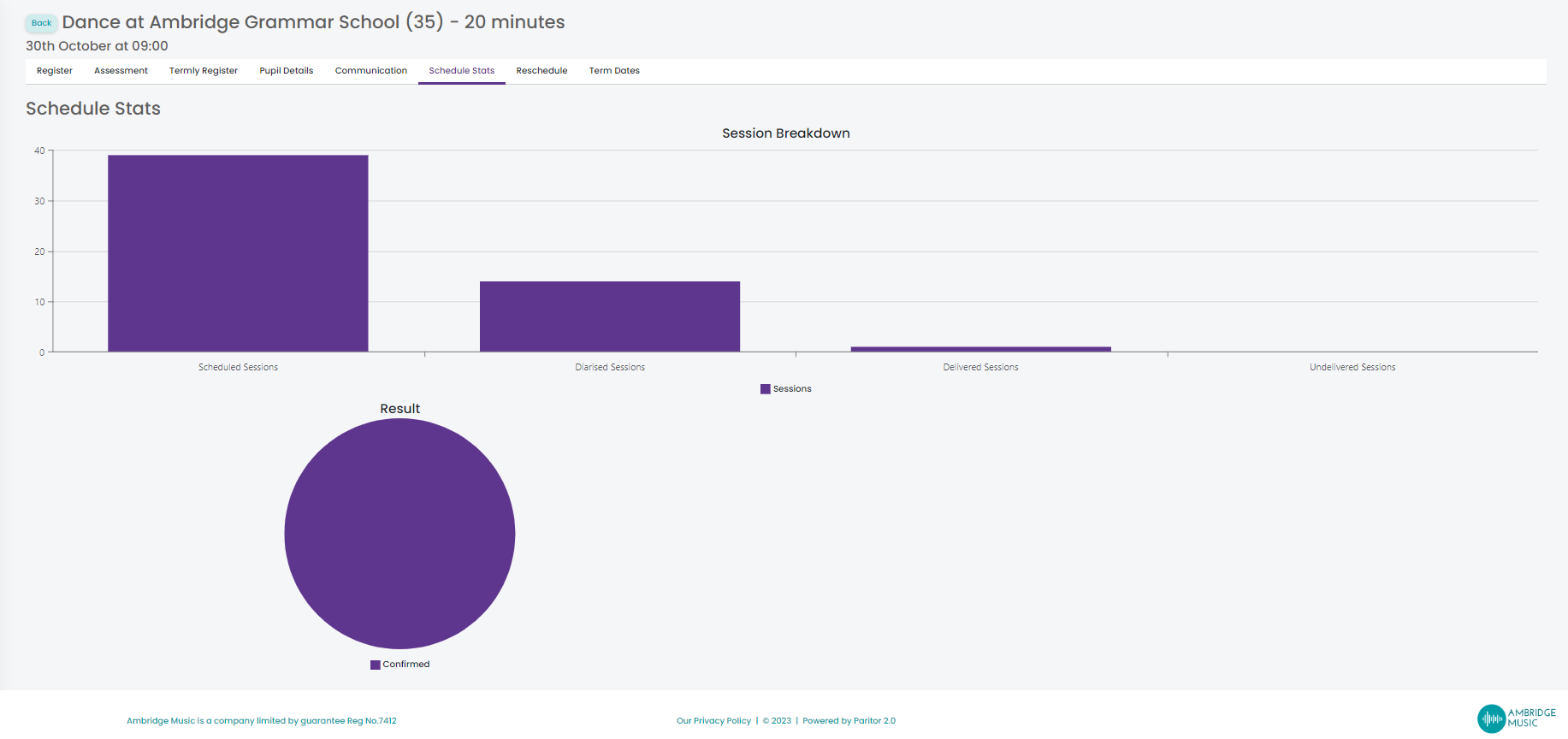Viewport: 1568px width, 739px height.
Task: Switch to the Reschedule tab
Action: click(541, 71)
